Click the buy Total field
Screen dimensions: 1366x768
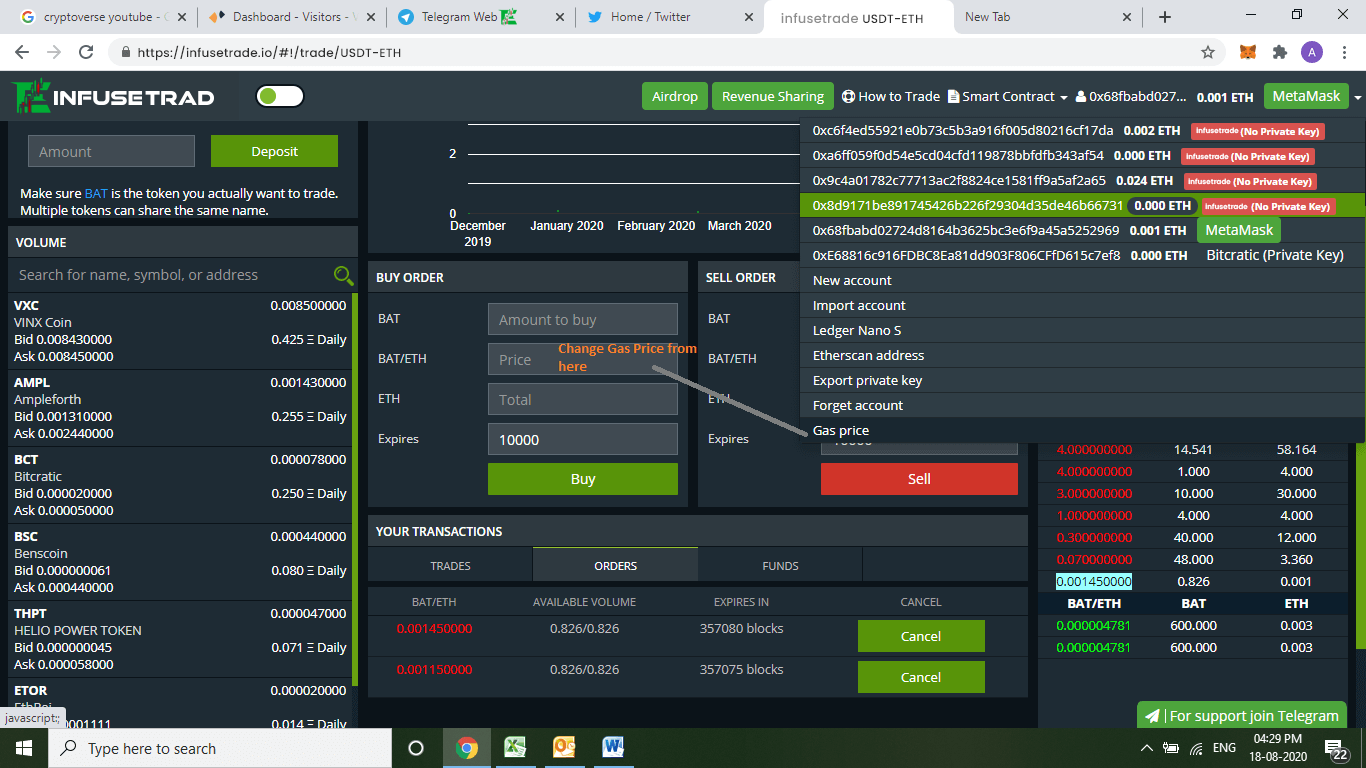coord(583,399)
